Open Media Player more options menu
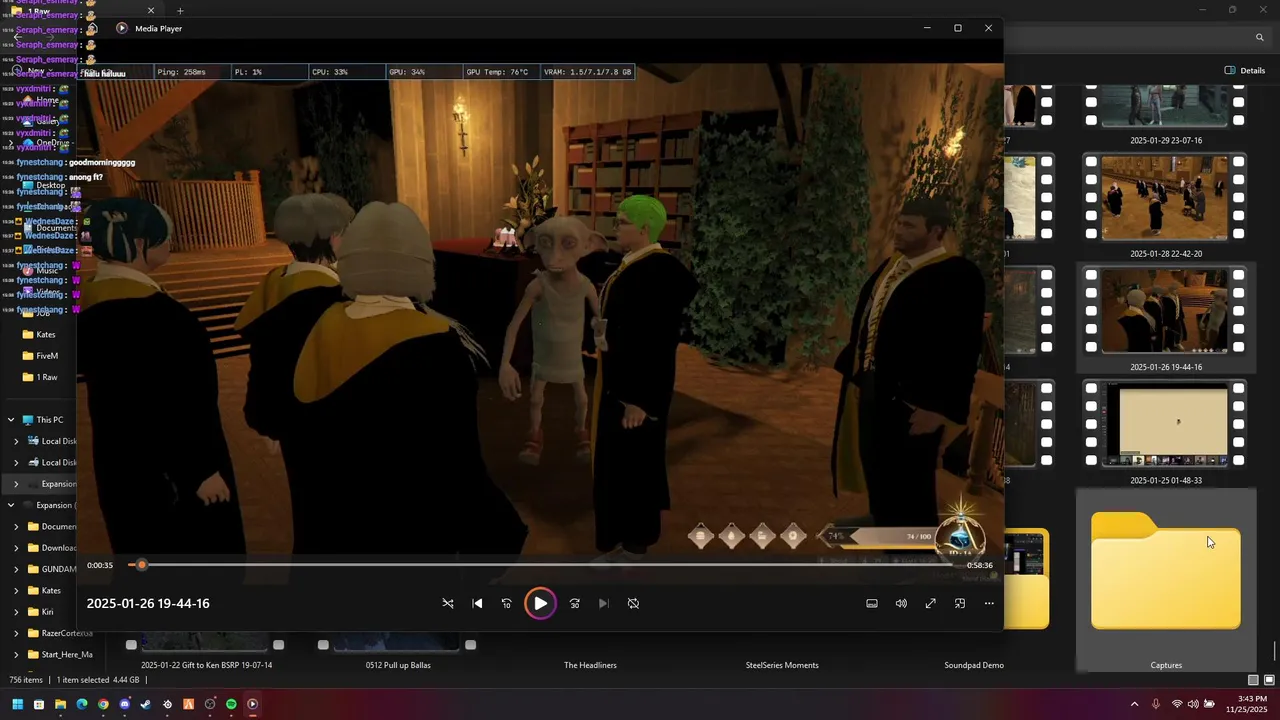The height and width of the screenshot is (720, 1280). point(989,603)
